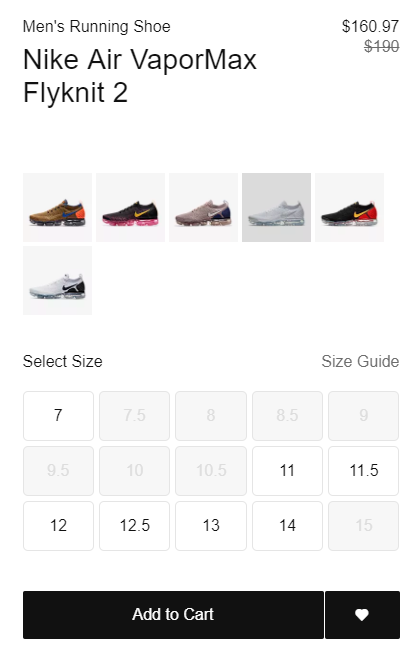Click the unavailable size 15 option

pos(364,526)
